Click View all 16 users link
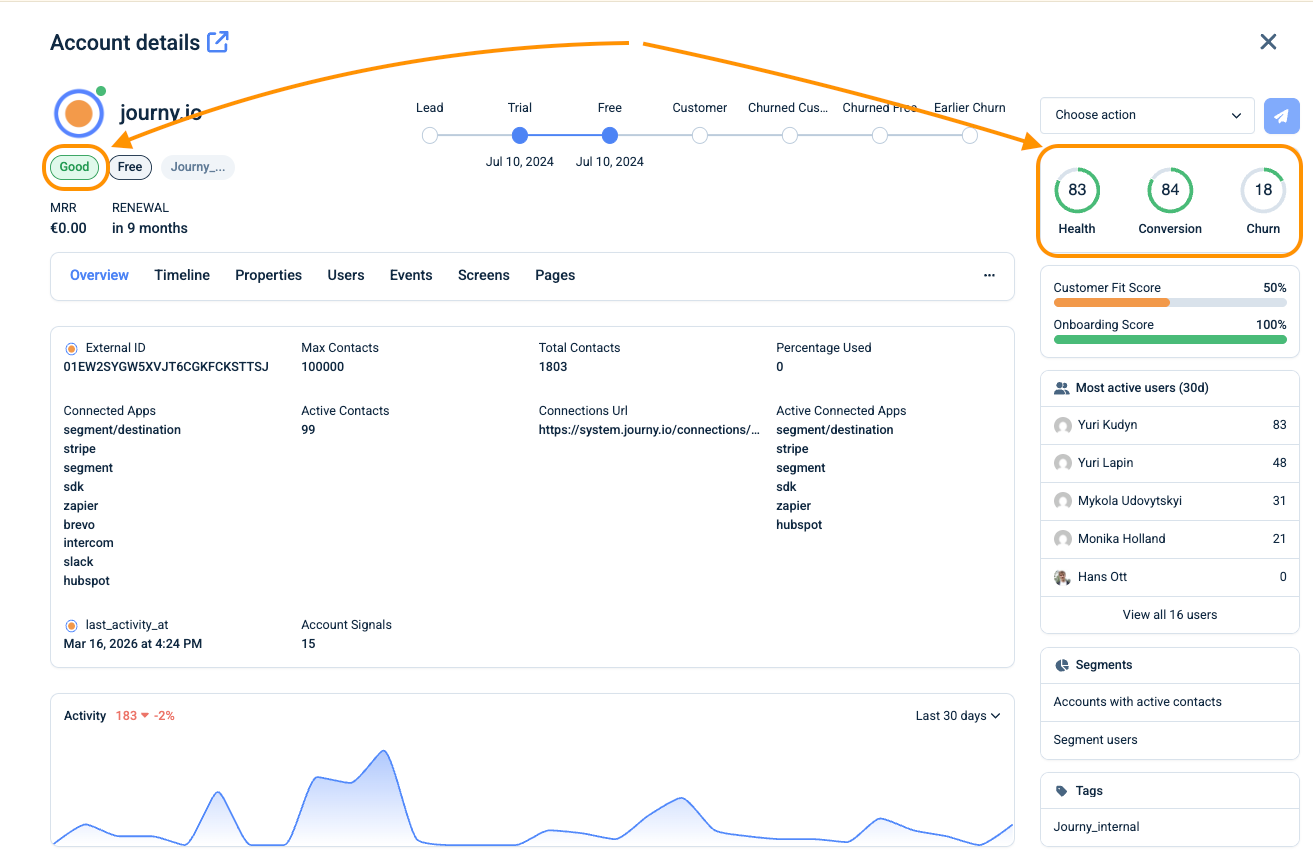The height and width of the screenshot is (854, 1313). coord(1169,615)
